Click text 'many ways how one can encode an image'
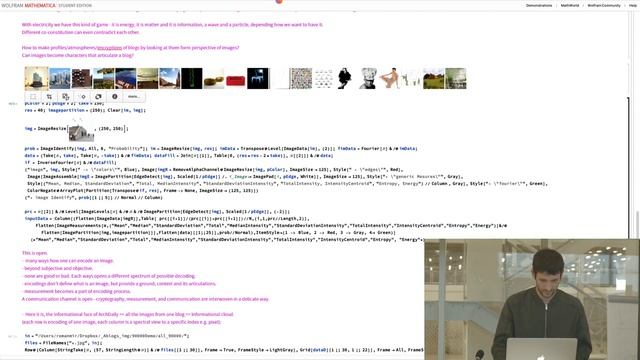 (x=69, y=261)
